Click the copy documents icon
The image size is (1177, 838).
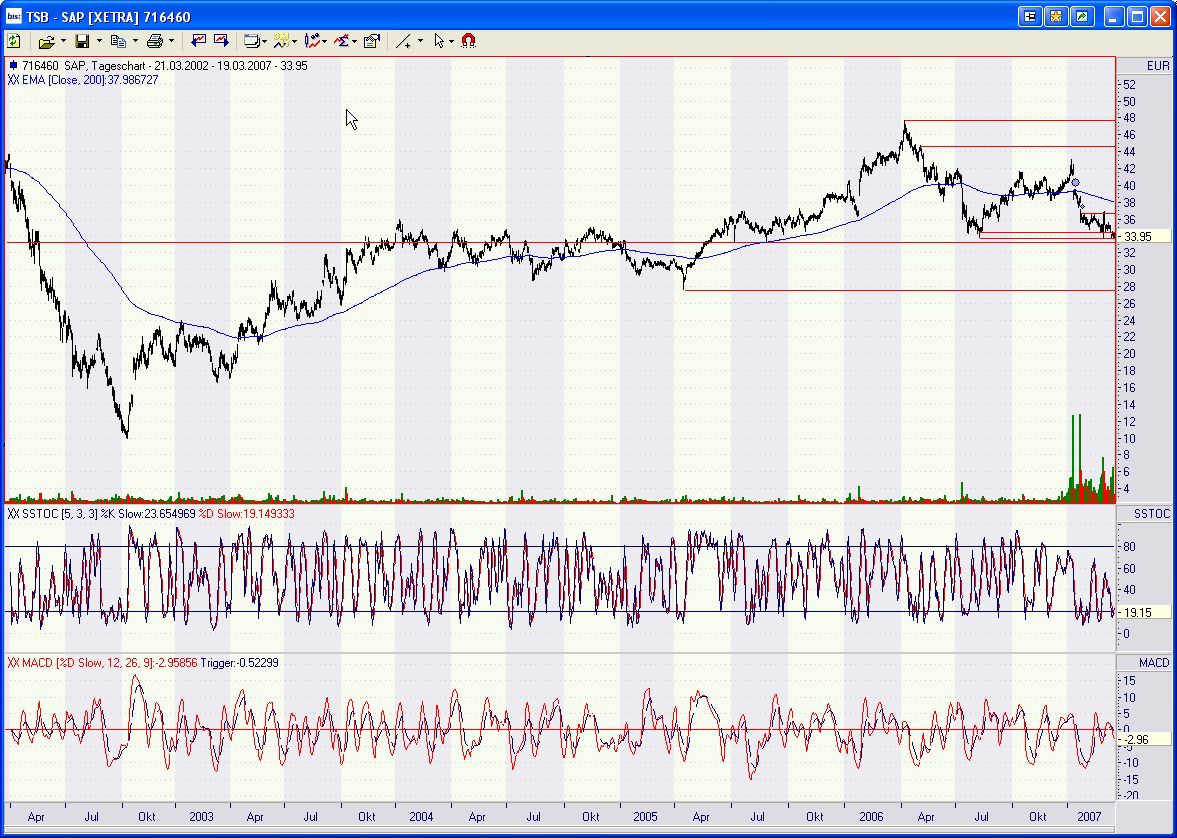click(x=117, y=41)
